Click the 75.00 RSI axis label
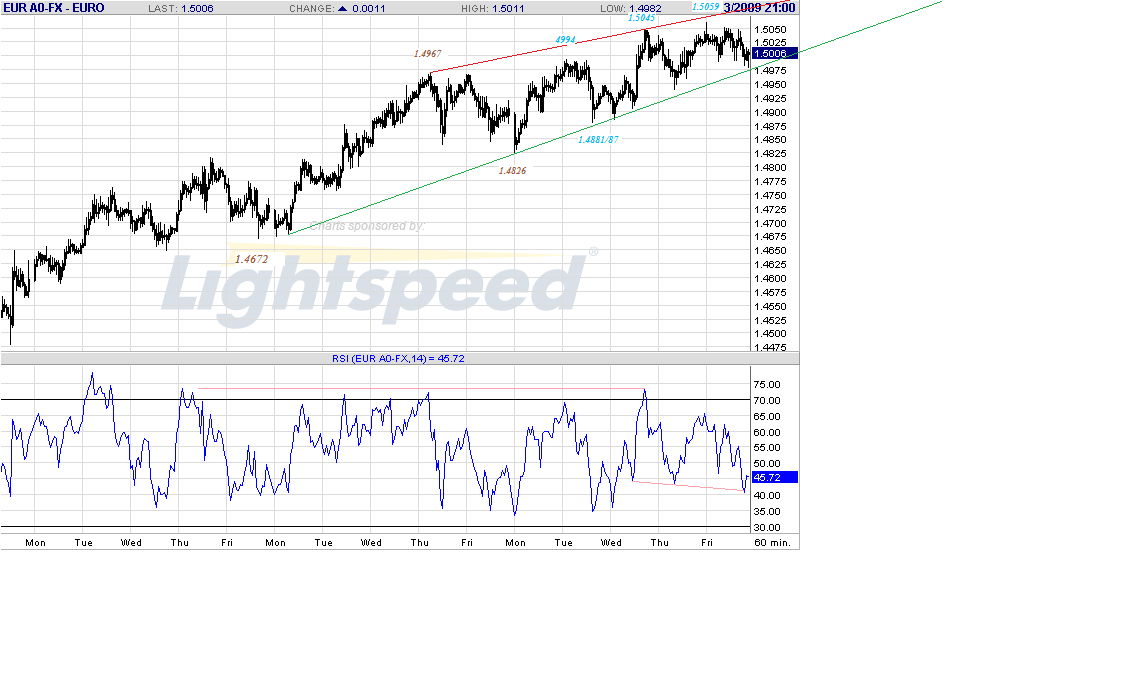The width and height of the screenshot is (1139, 675). coord(767,385)
